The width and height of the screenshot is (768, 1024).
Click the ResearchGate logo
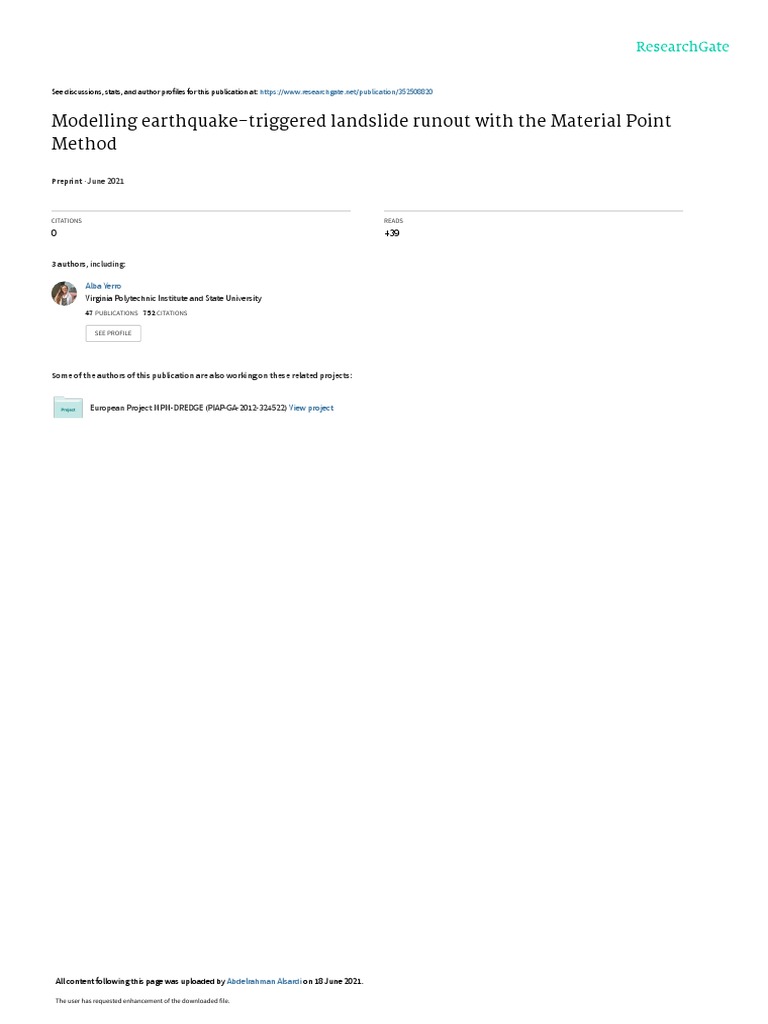(682, 47)
